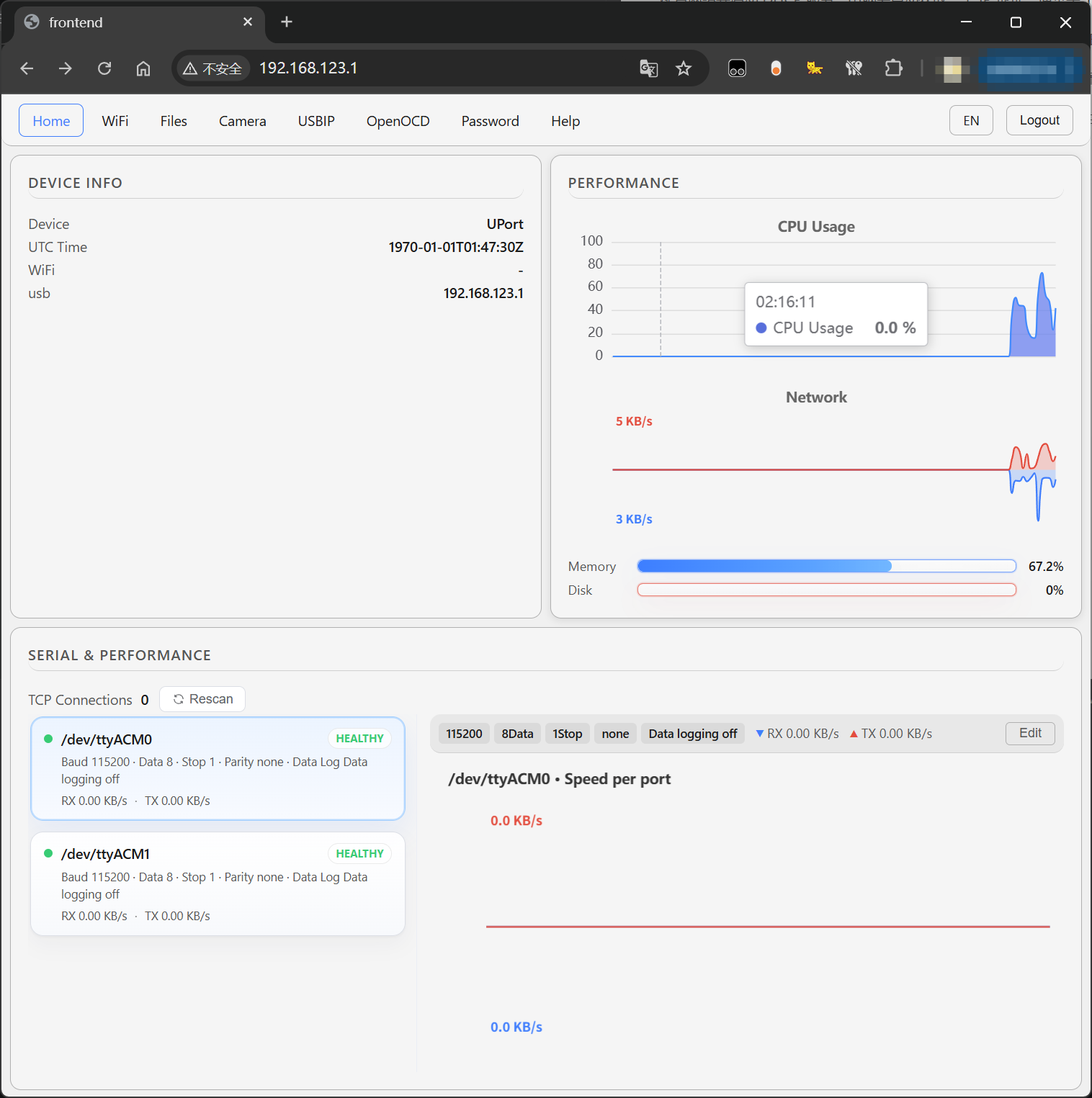Screen dimensions: 1092x1098
Task: Click the Data logging off chip
Action: 693,734
